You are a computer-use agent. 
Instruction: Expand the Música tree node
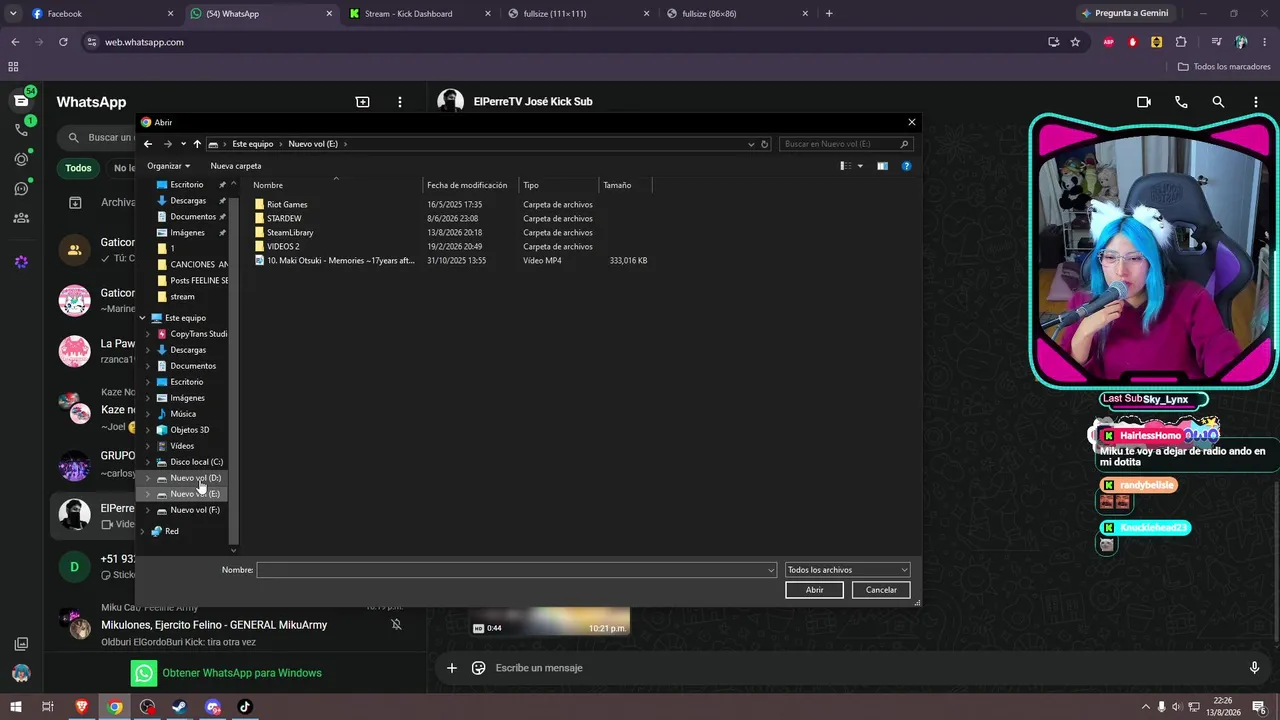click(x=148, y=414)
